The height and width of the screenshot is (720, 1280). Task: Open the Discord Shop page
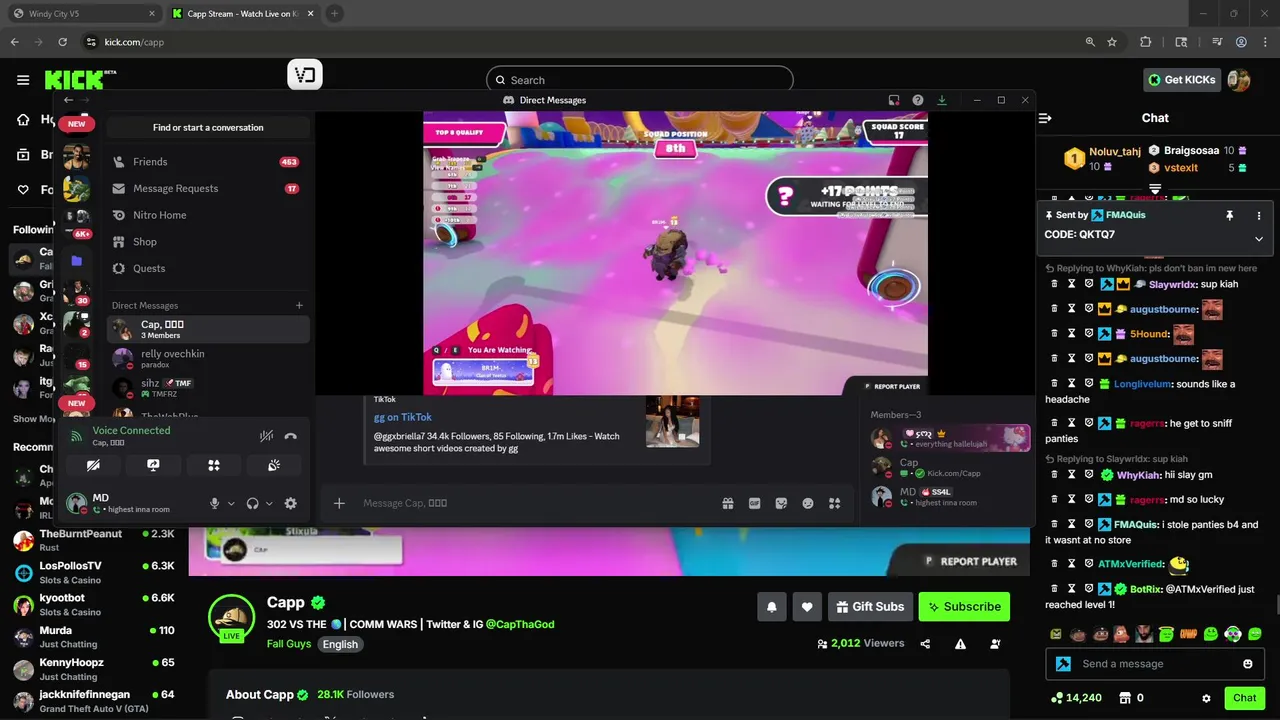tap(208, 242)
